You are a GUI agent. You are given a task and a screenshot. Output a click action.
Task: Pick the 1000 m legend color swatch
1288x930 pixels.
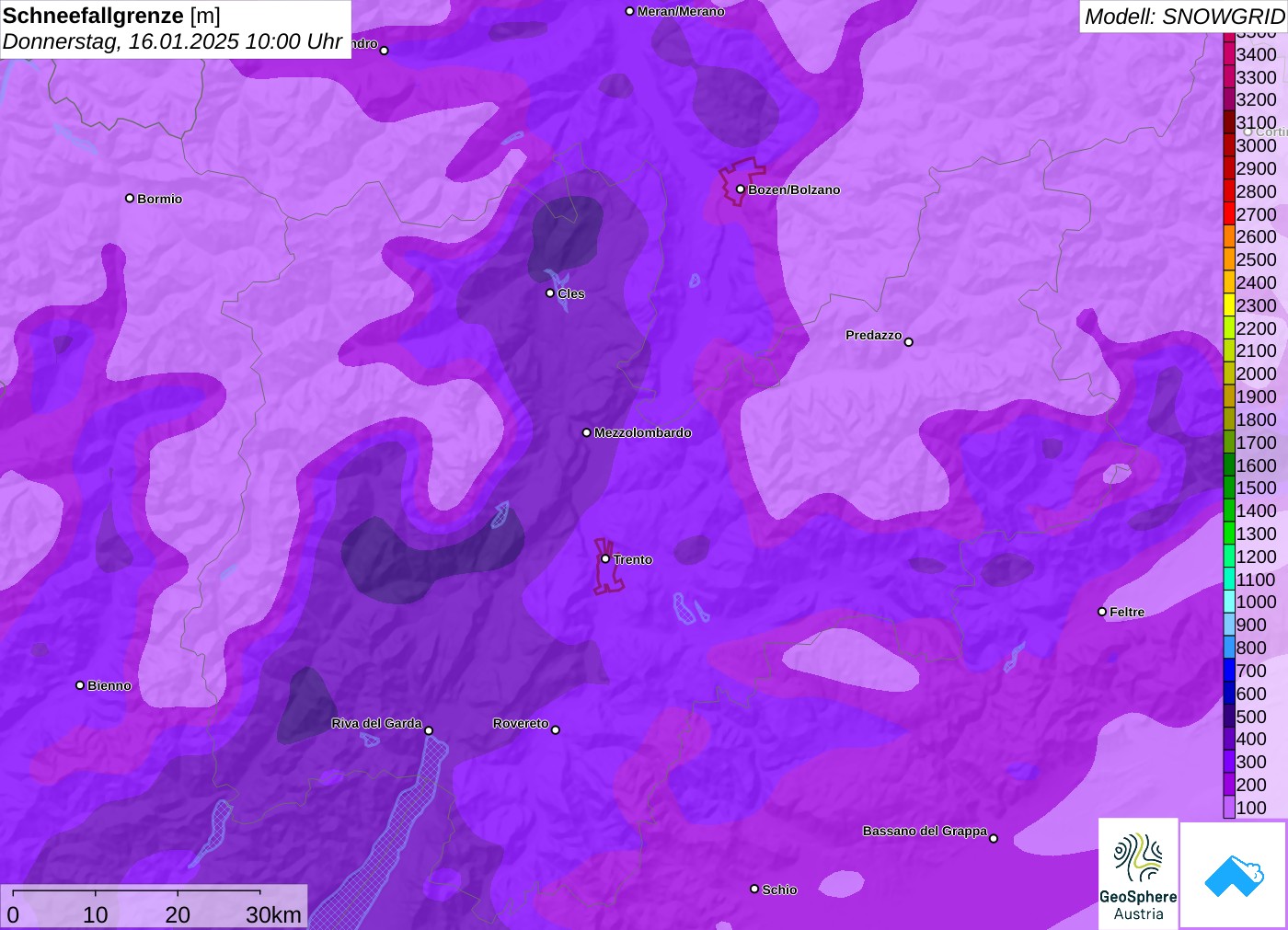[1229, 602]
